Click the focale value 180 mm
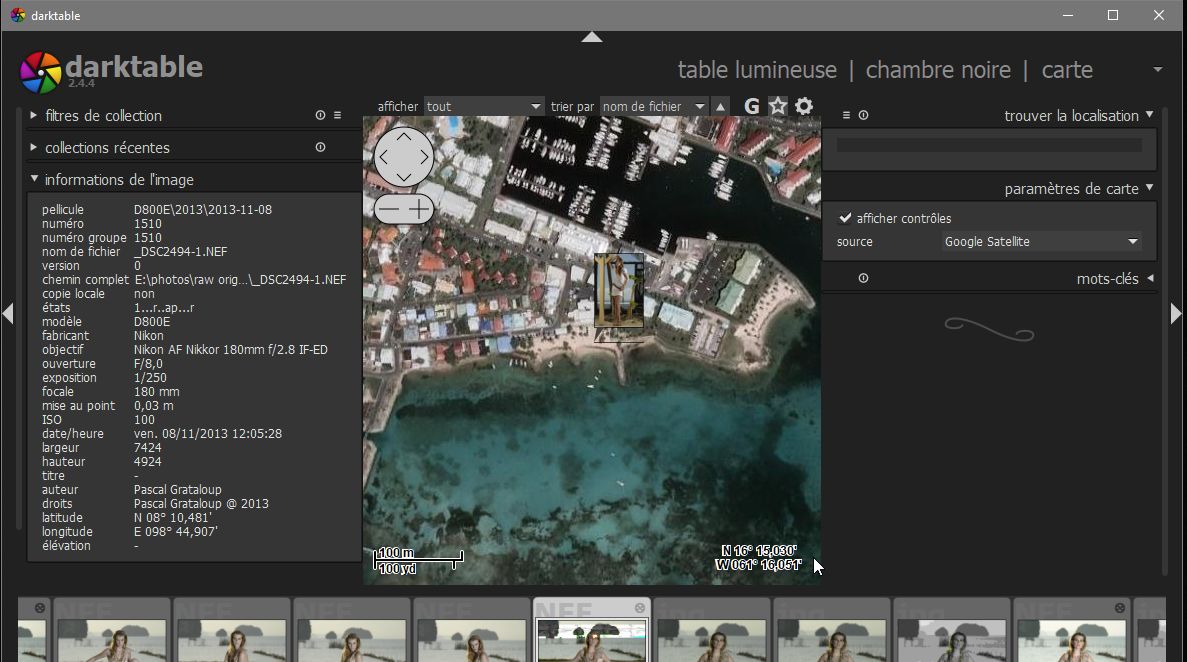This screenshot has height=662, width=1187. [x=156, y=392]
